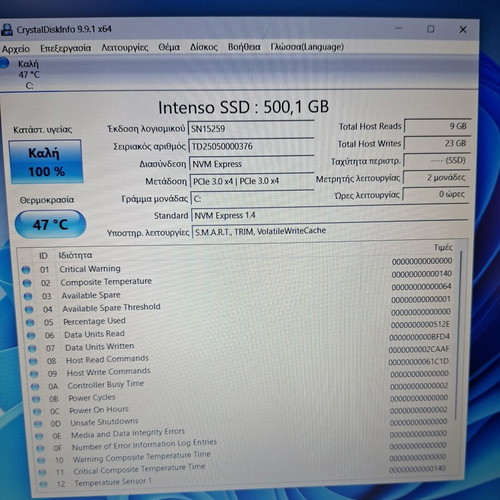Image resolution: width=500 pixels, height=500 pixels.
Task: Click the drive letter field C:
Action: pos(253,199)
